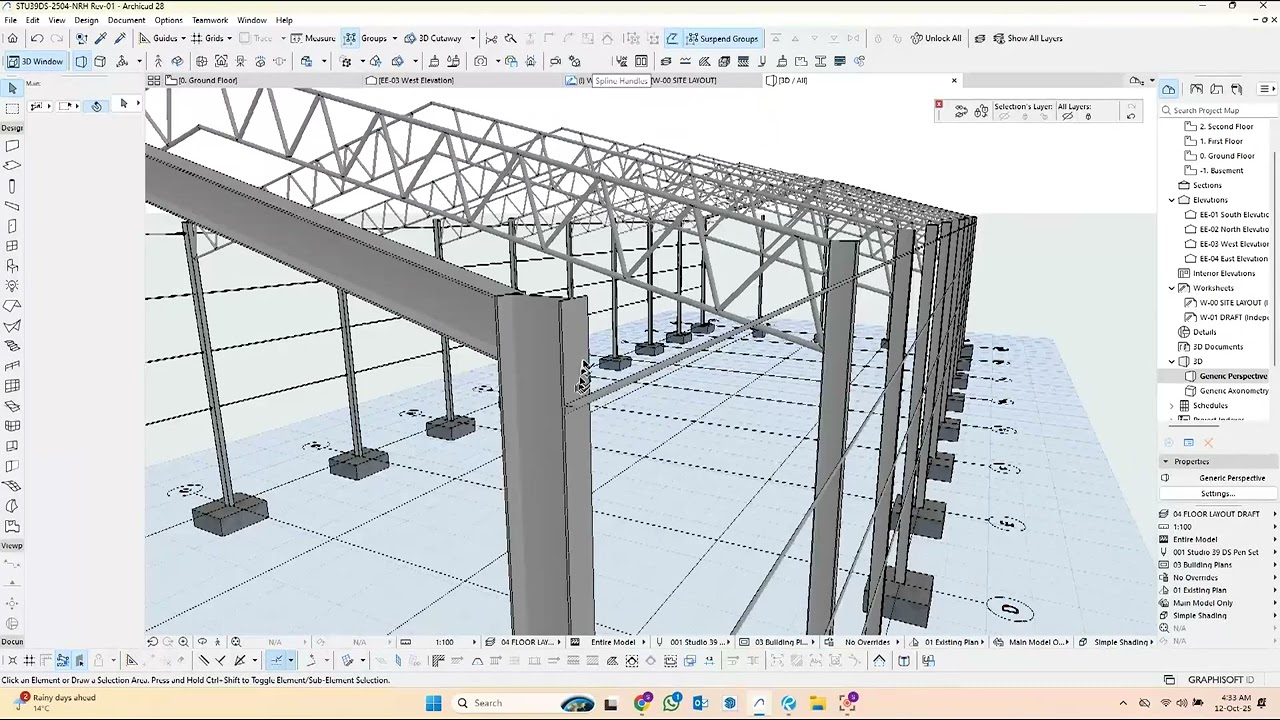Screen dimensions: 1280x720
Task: Select 2. Second Floor in Project Map
Action: pyautogui.click(x=1226, y=127)
